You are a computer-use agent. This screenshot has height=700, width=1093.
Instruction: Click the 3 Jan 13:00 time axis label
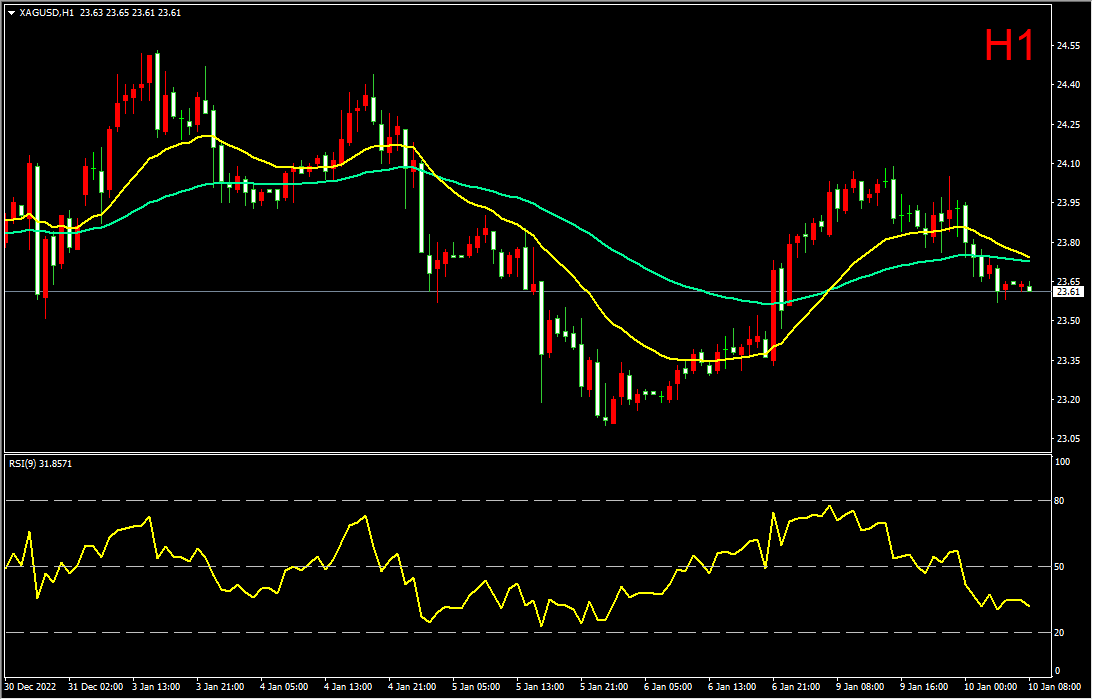tap(157, 687)
